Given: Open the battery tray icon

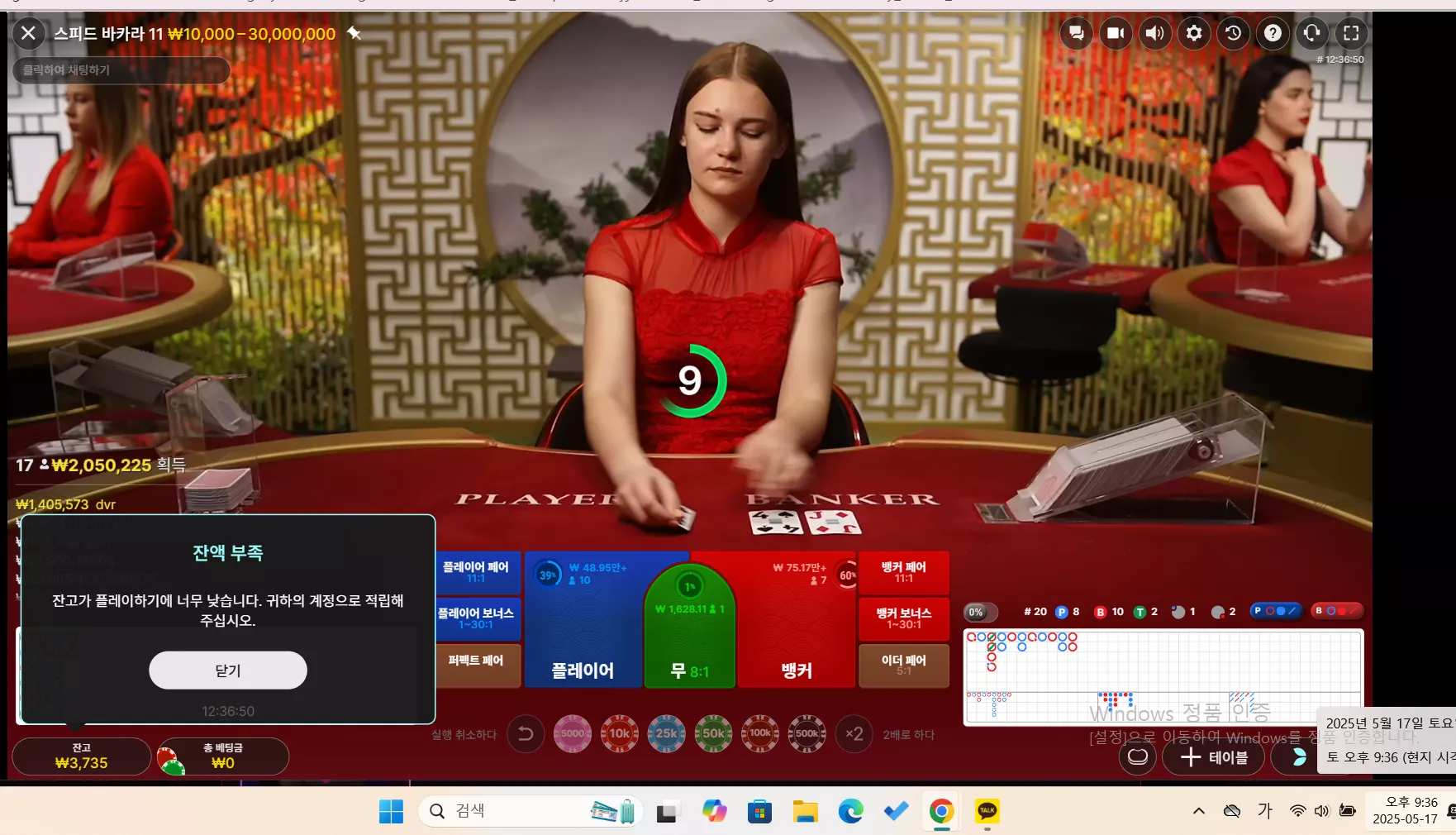Looking at the screenshot, I should coord(1348,811).
